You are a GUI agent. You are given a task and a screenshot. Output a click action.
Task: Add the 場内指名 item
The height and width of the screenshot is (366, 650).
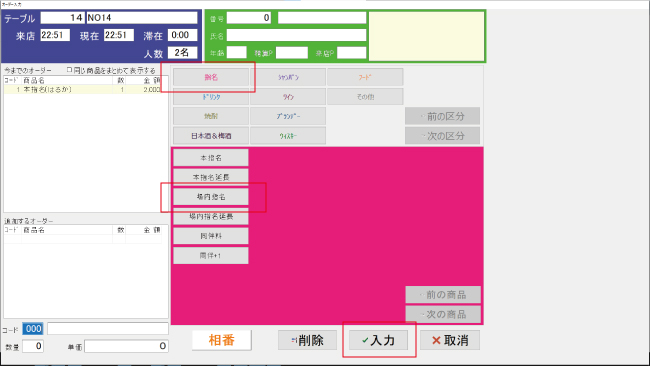[211, 196]
